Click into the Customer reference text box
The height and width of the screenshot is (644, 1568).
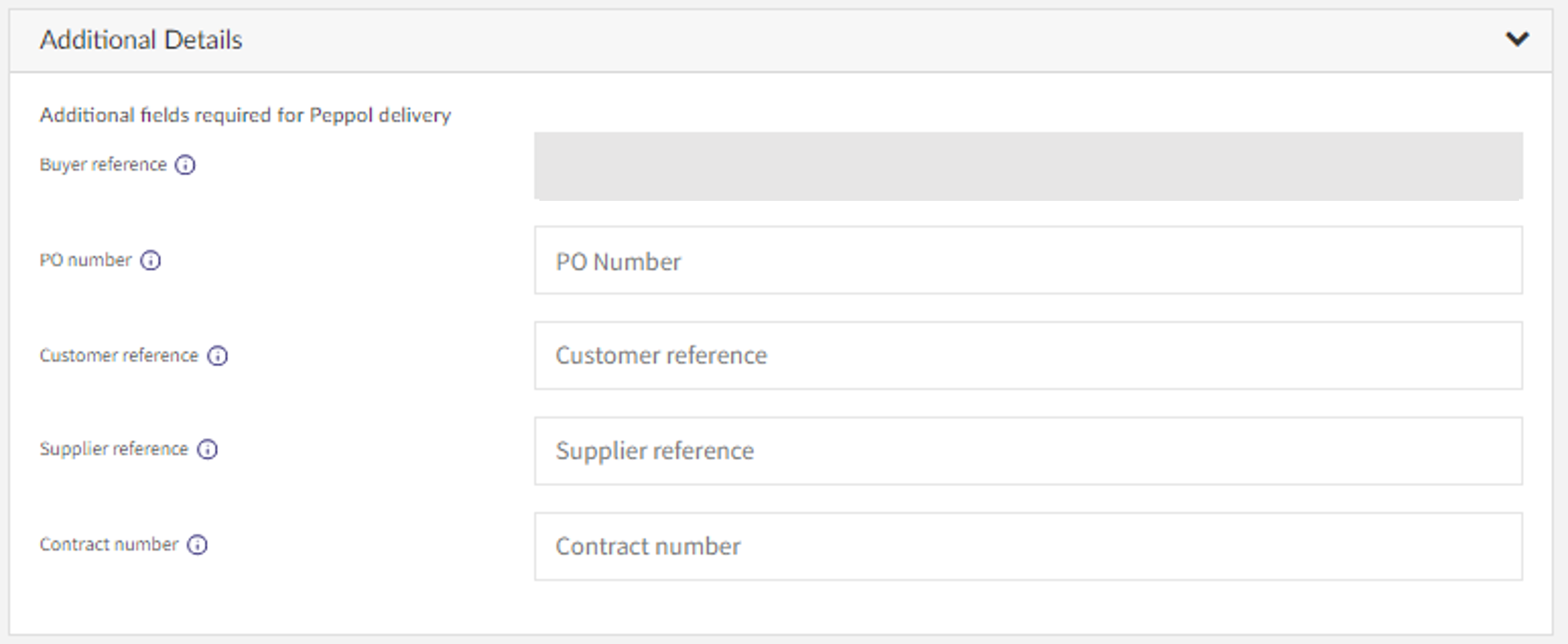pos(1028,356)
